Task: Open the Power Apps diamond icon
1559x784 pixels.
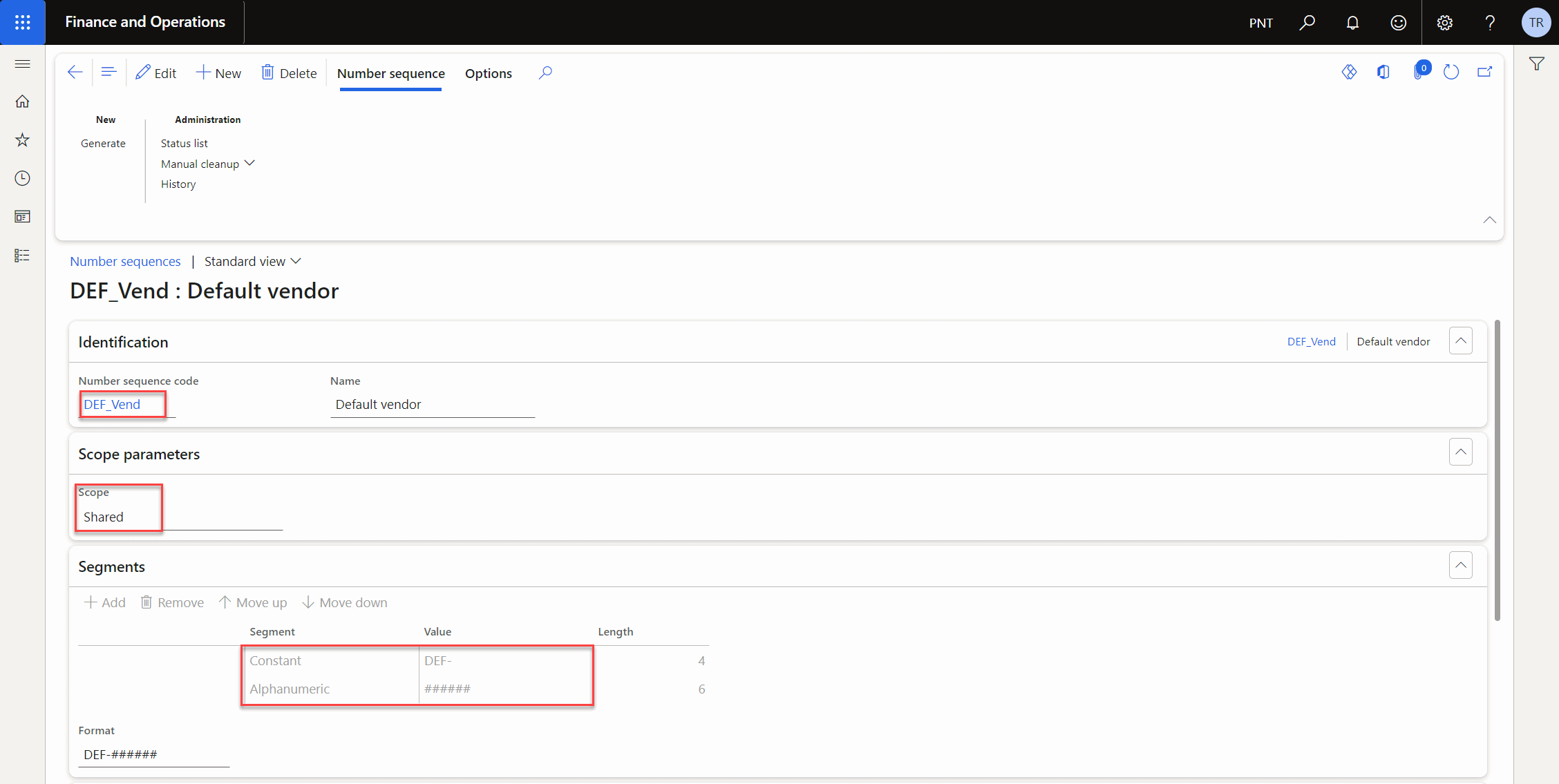Action: [x=1349, y=72]
